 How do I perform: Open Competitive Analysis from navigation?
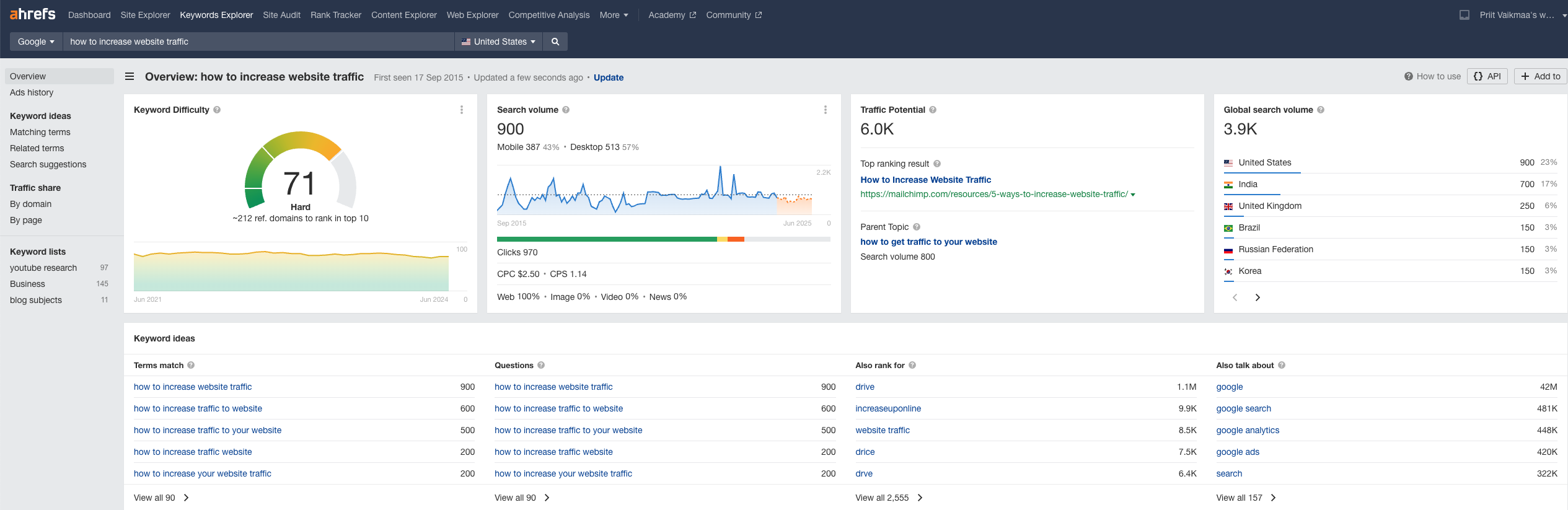pyautogui.click(x=549, y=15)
